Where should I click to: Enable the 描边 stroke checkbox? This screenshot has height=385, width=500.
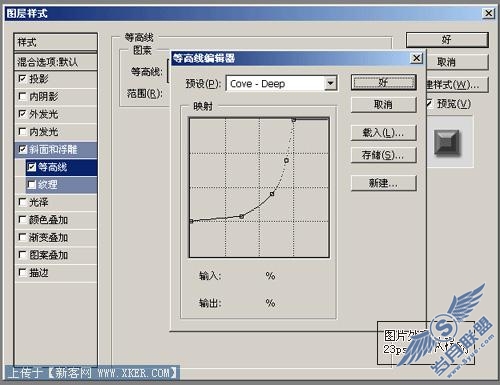[22, 272]
